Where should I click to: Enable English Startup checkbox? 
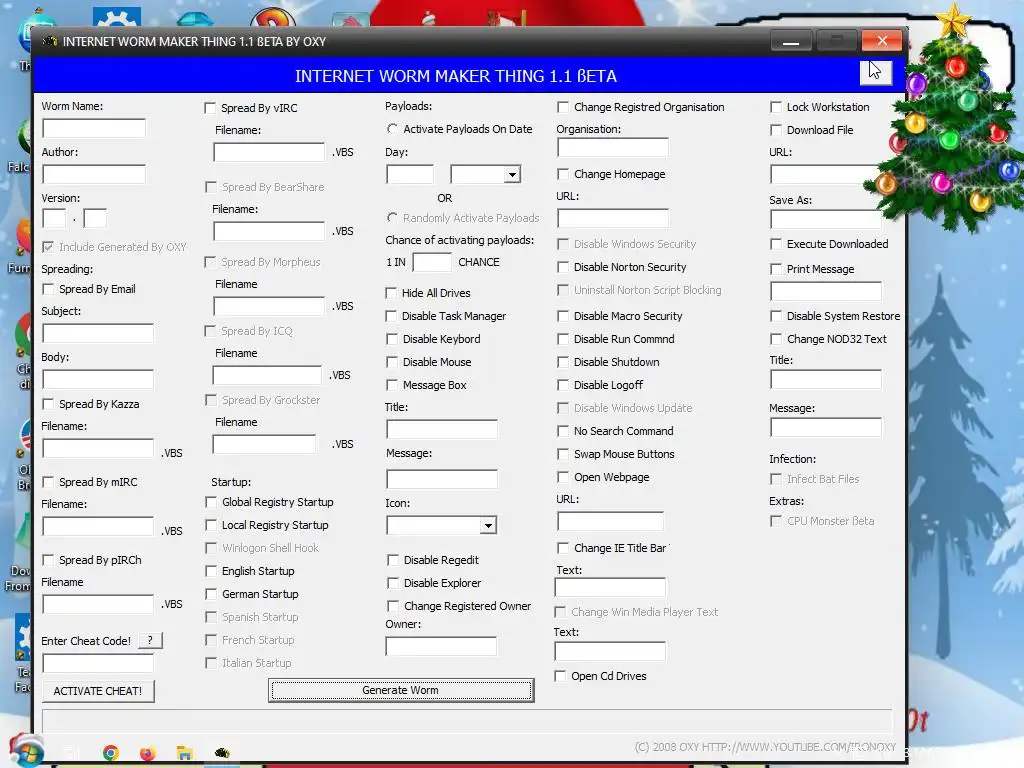pyautogui.click(x=211, y=571)
